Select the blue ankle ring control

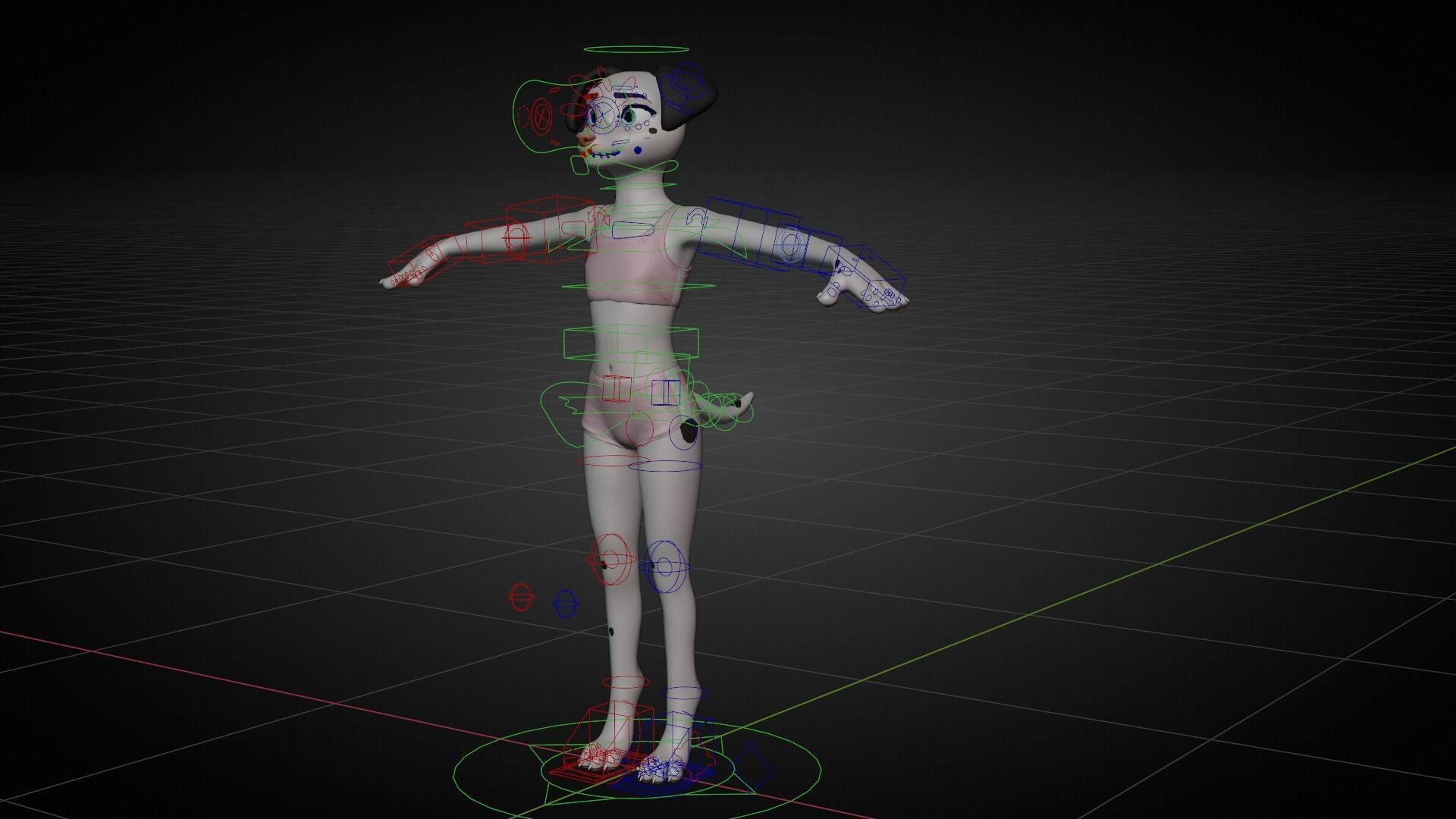click(683, 694)
